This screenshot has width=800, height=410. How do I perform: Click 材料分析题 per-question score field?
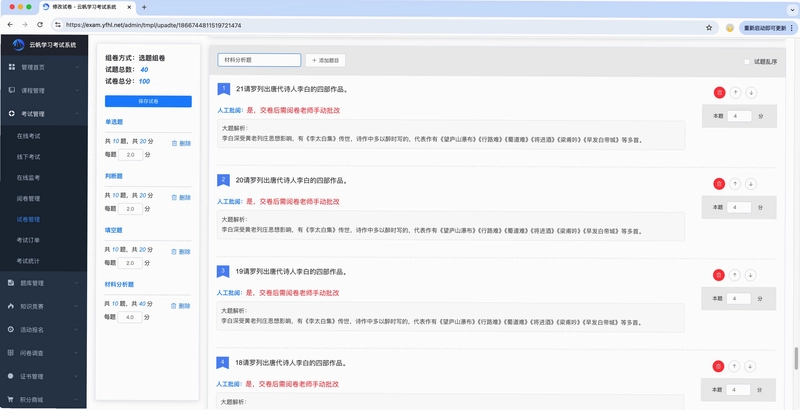[130, 317]
